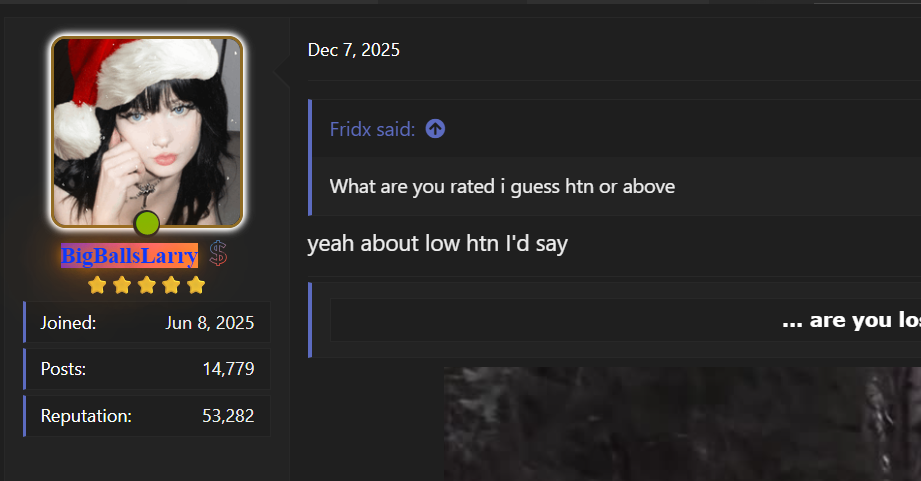Click the second gold star under username
The image size is (921, 481).
122,285
